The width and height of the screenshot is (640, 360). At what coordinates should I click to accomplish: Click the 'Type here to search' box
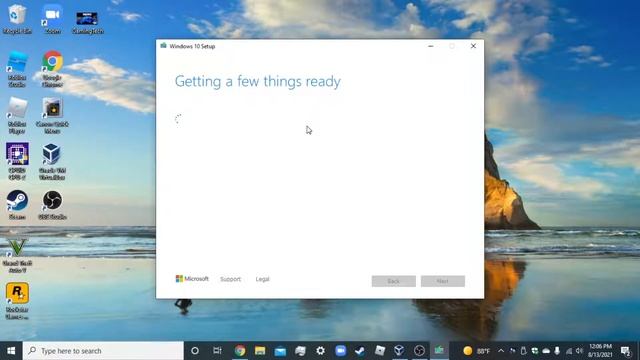pyautogui.click(x=103, y=351)
